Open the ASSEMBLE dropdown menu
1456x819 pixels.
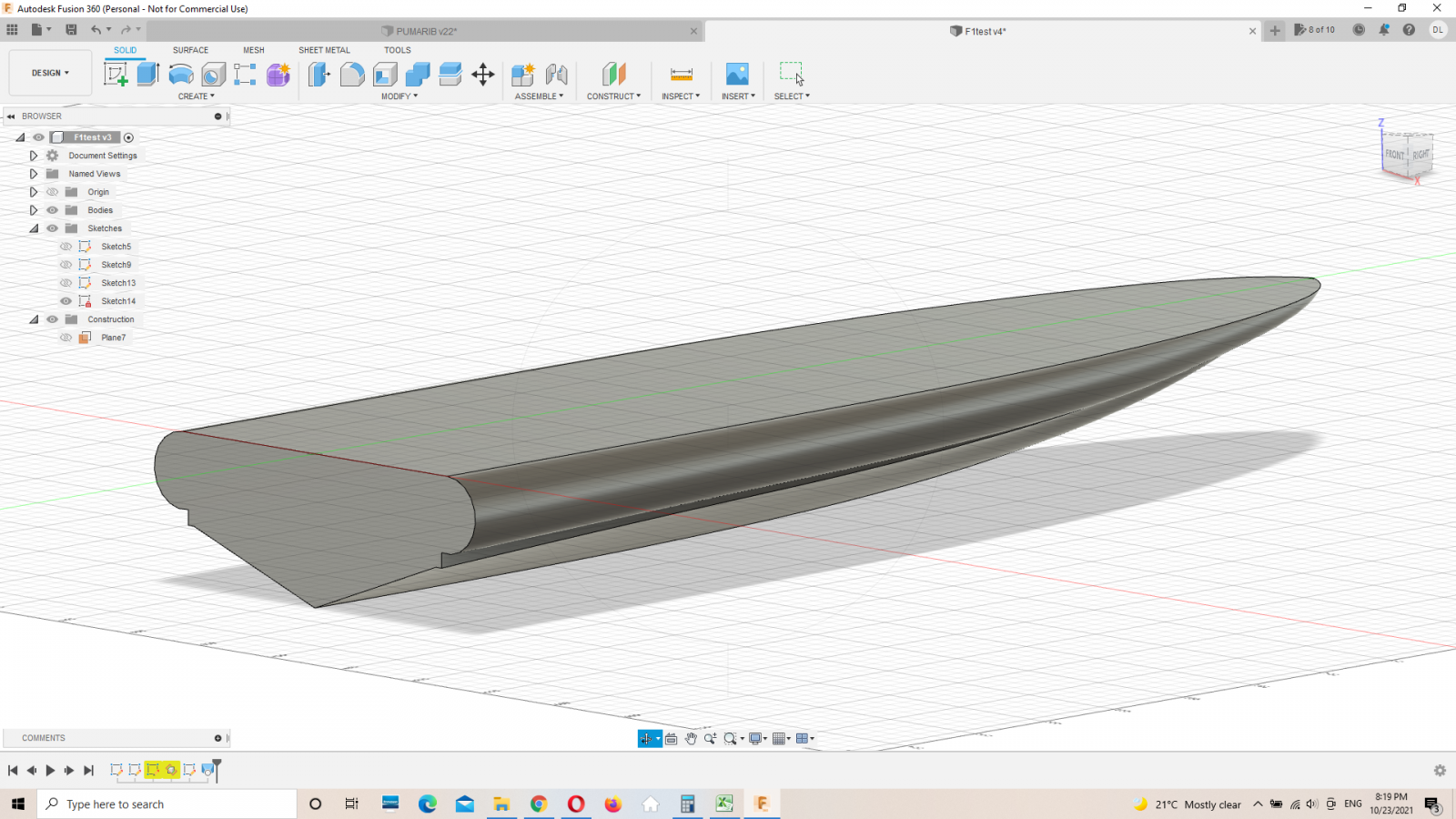(x=539, y=96)
